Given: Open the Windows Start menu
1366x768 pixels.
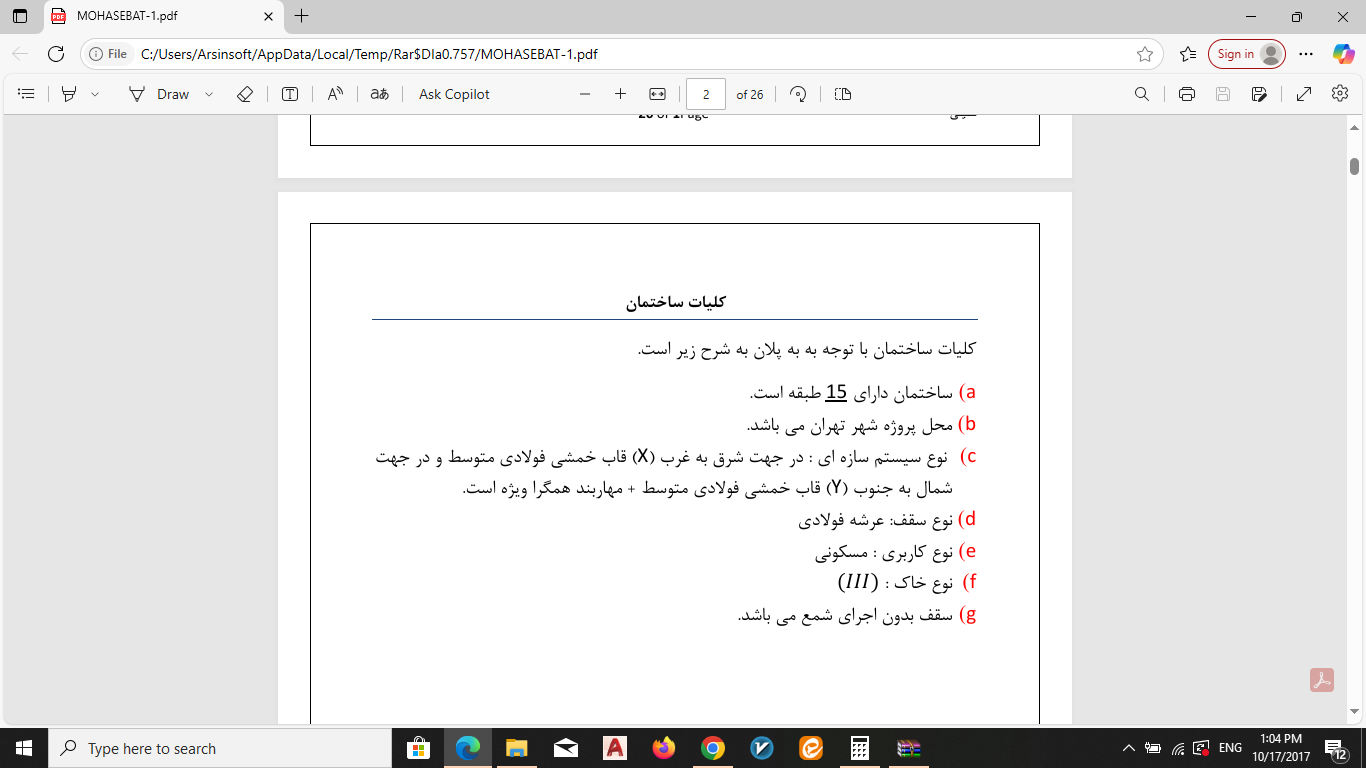Looking at the screenshot, I should [x=23, y=748].
